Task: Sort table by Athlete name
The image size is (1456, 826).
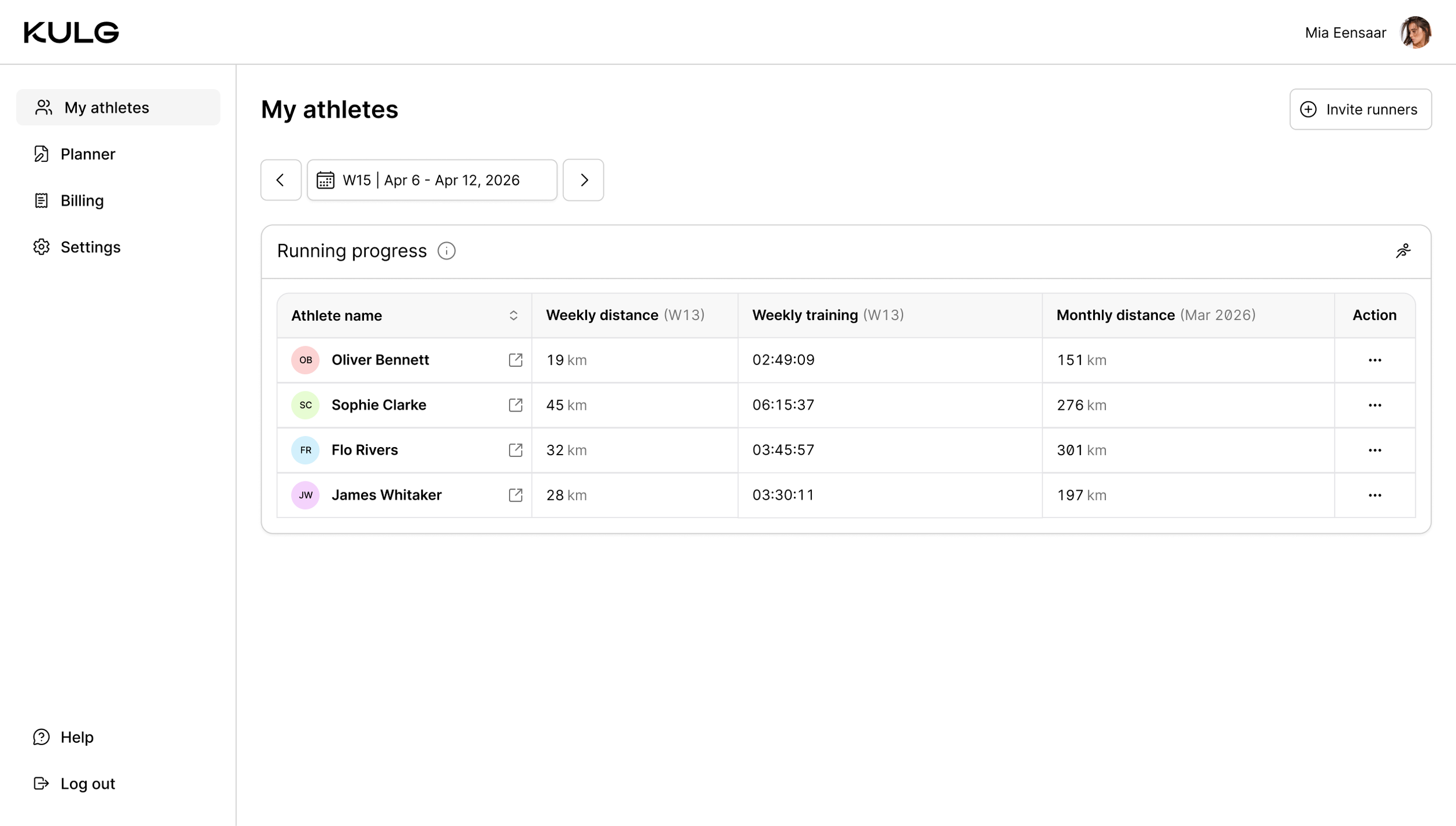Action: 513,315
